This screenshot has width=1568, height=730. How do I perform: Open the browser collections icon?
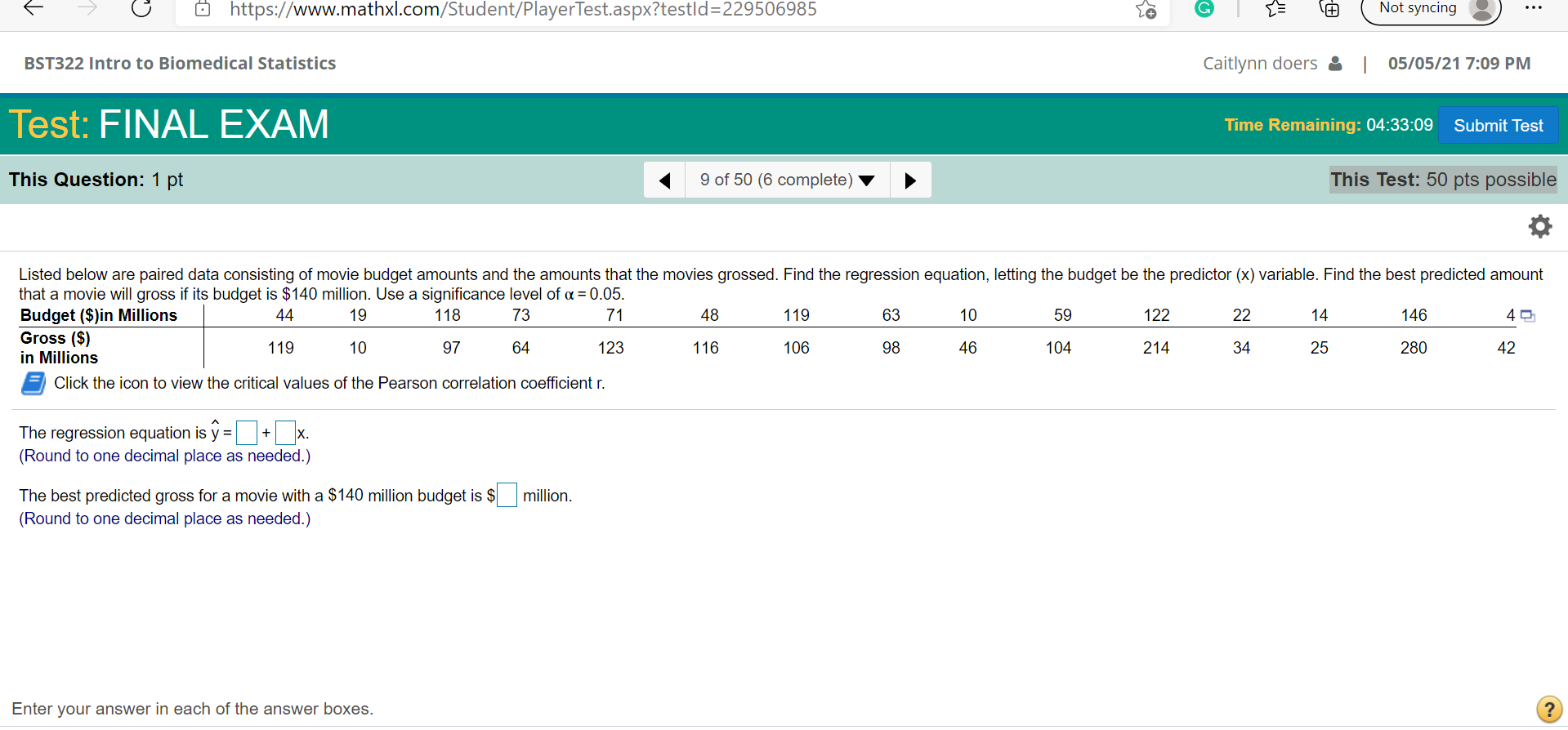tap(1329, 9)
